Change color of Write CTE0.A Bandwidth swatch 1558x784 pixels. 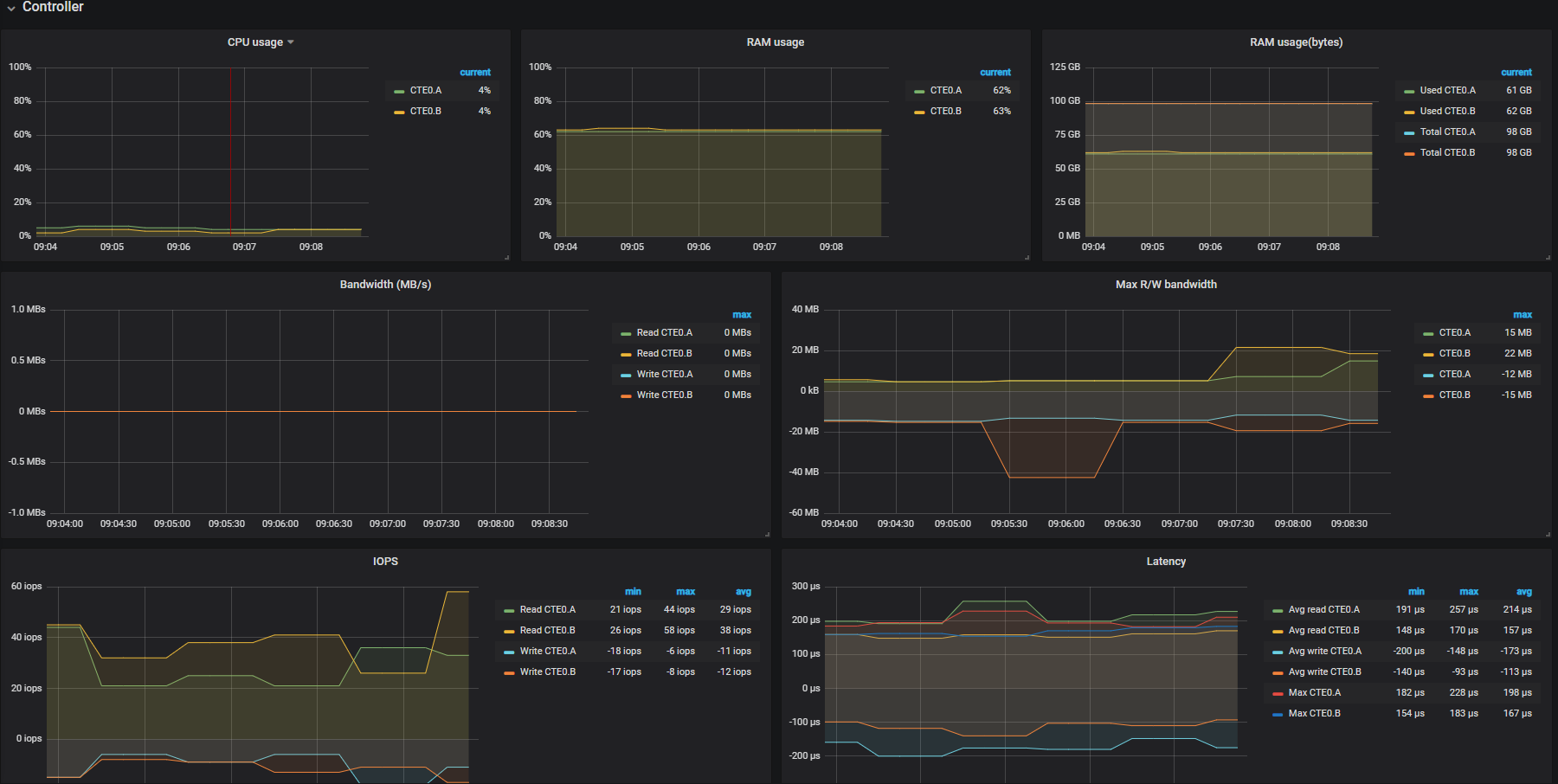click(626, 376)
